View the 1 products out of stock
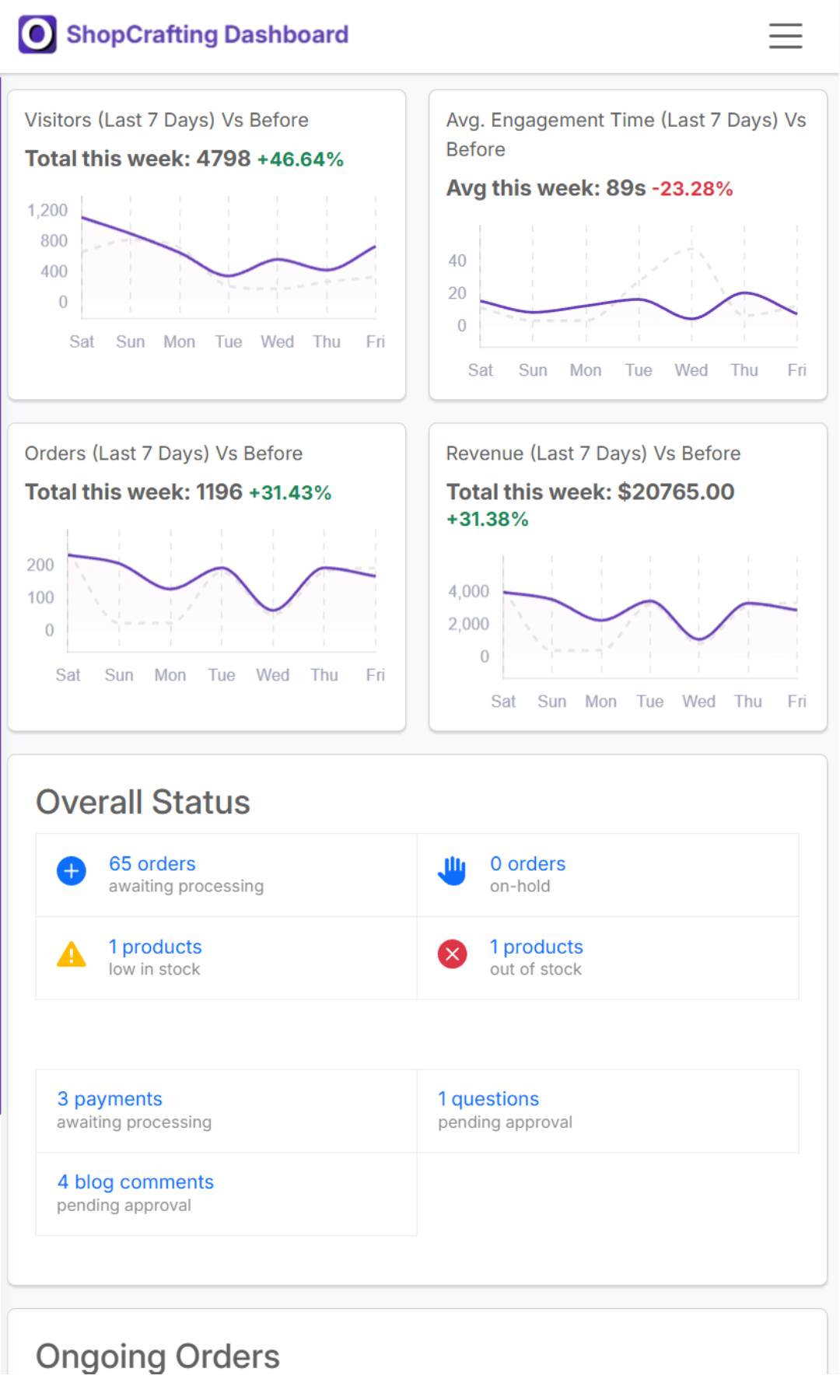 click(536, 947)
